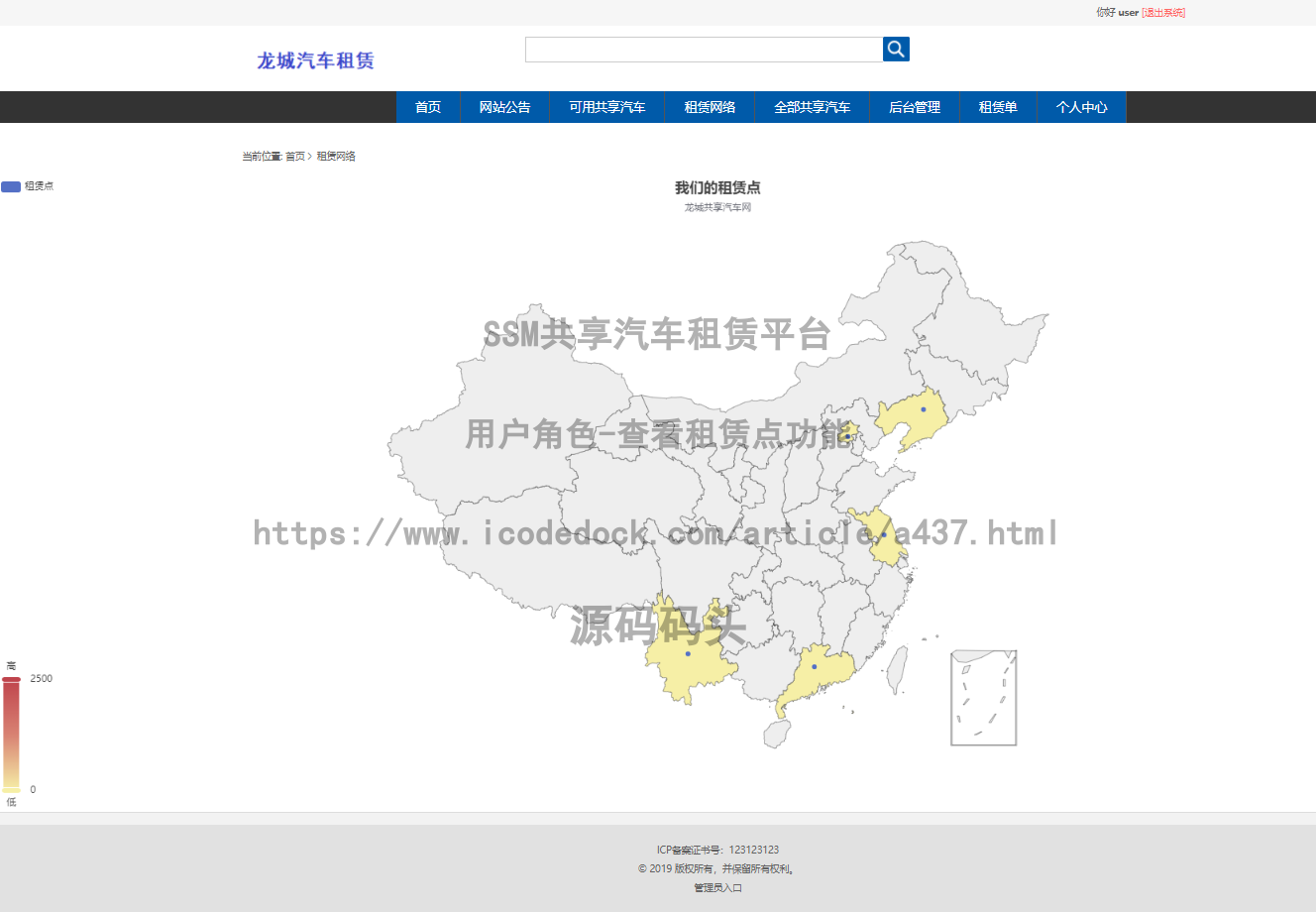Click the 我们的租赁点 chart title

[717, 187]
